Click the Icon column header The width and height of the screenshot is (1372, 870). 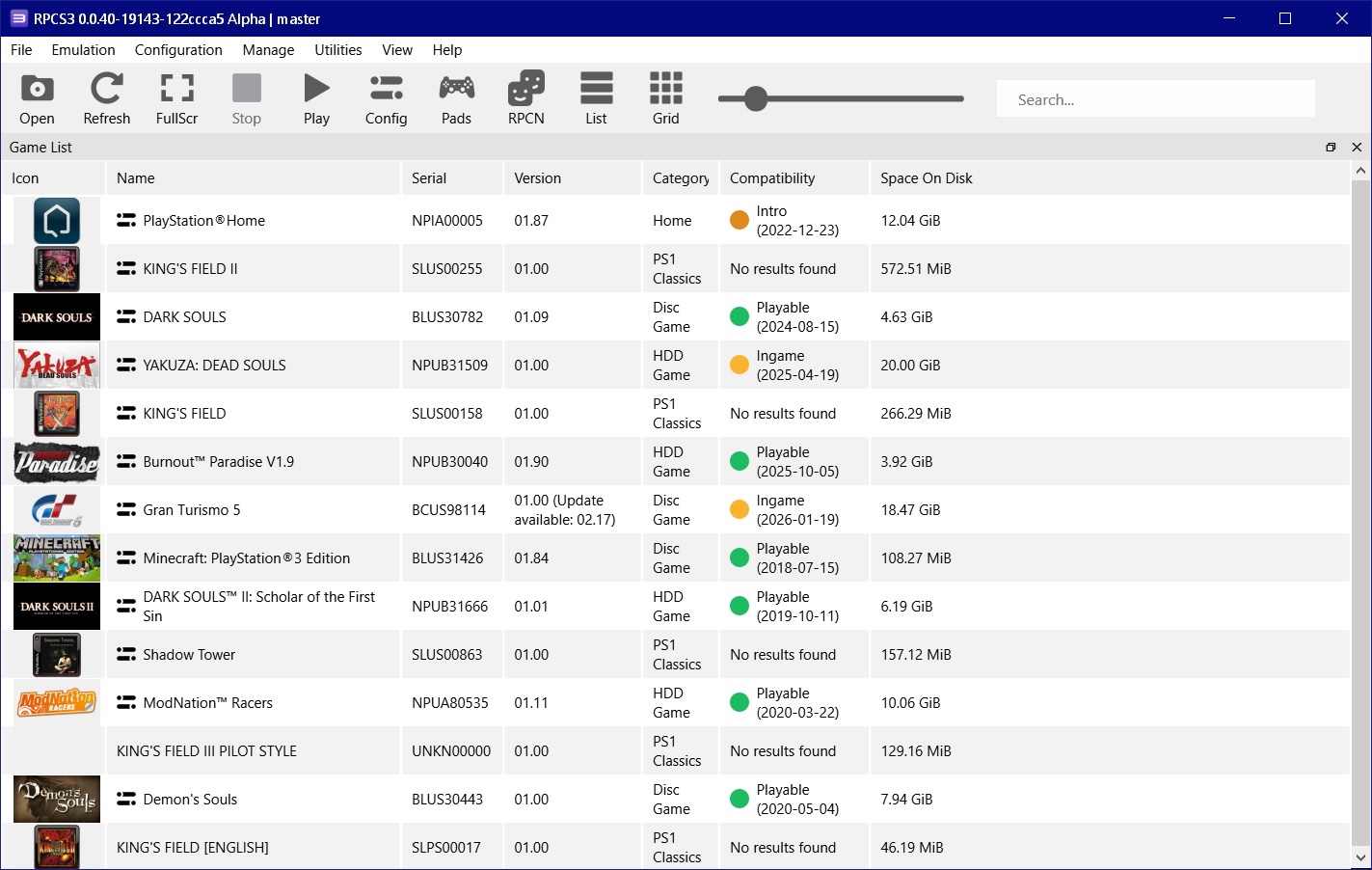(x=53, y=178)
